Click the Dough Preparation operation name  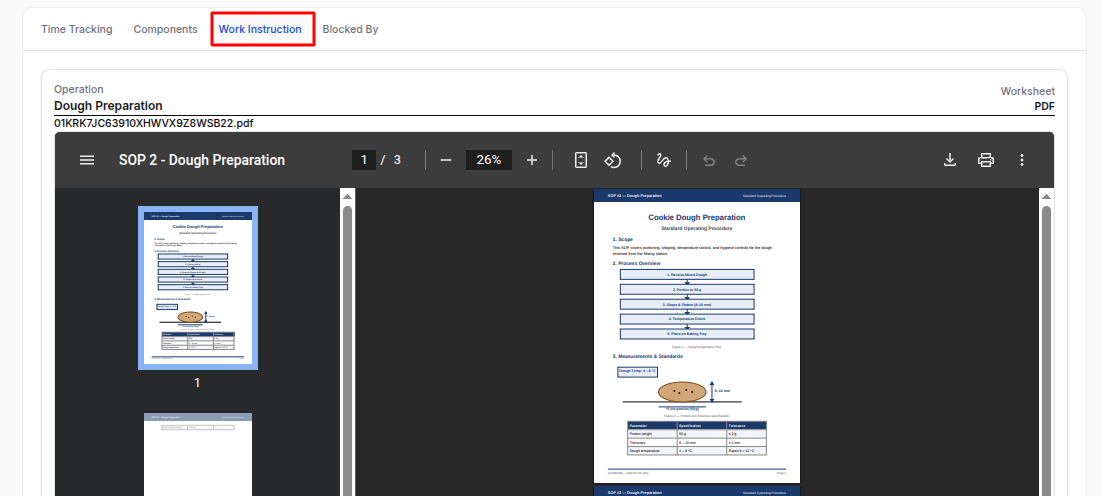pyautogui.click(x=108, y=106)
